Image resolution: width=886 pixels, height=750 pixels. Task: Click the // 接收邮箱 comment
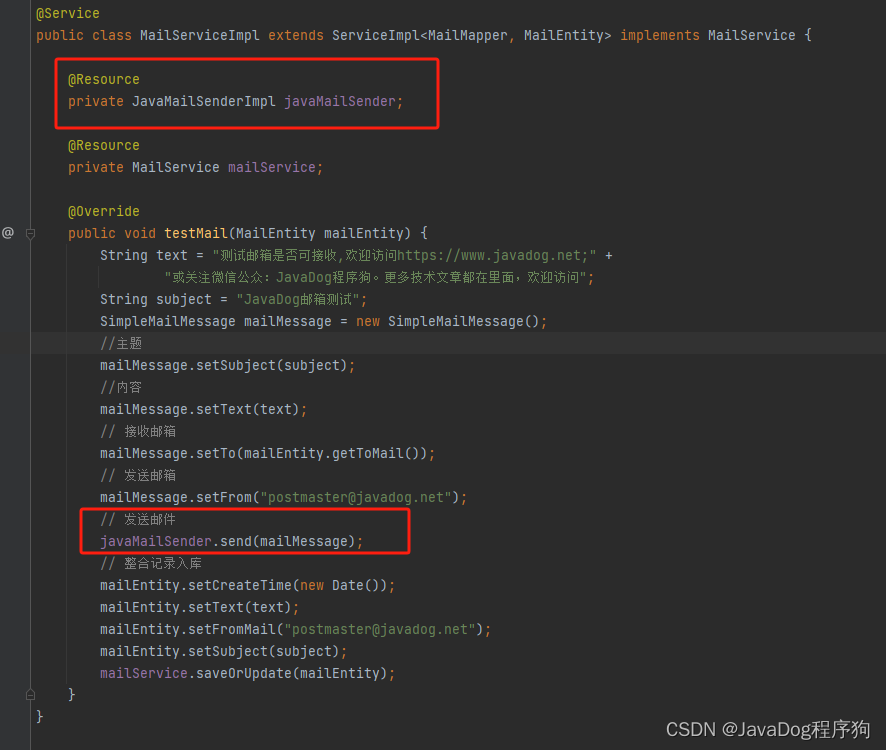tap(138, 432)
